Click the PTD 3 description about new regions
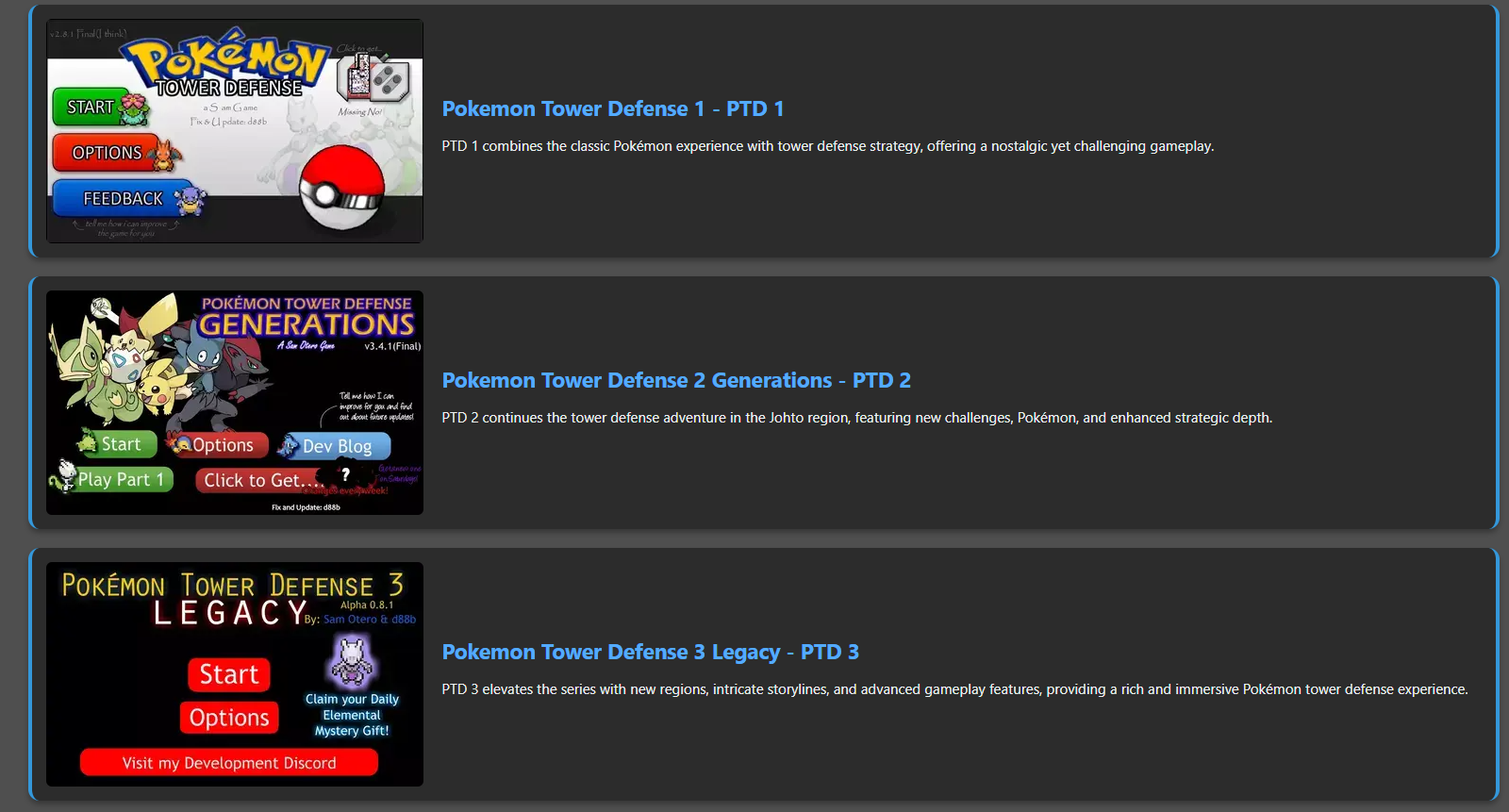1509x812 pixels. [x=954, y=689]
